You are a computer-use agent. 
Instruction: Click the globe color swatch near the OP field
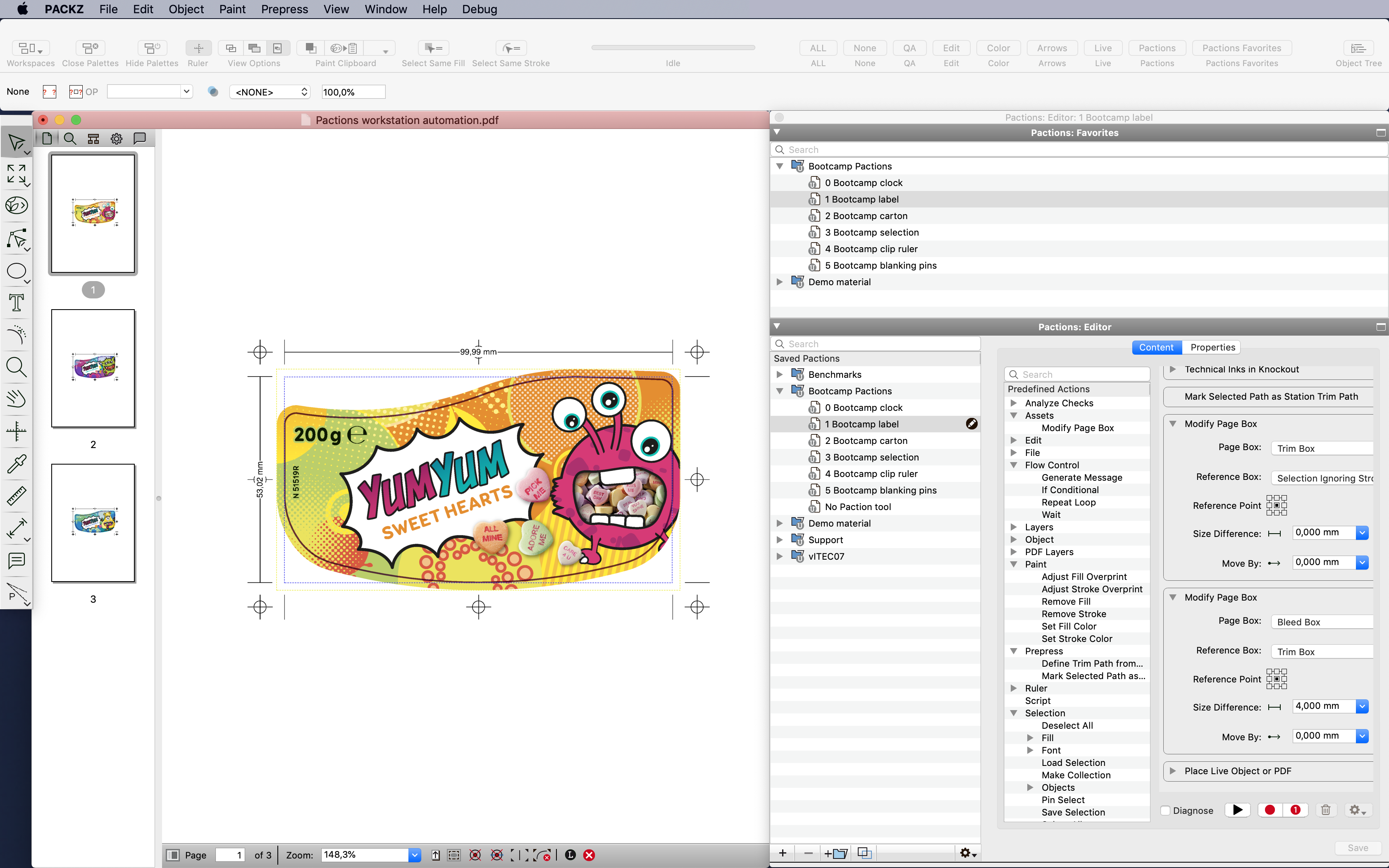[x=213, y=91]
